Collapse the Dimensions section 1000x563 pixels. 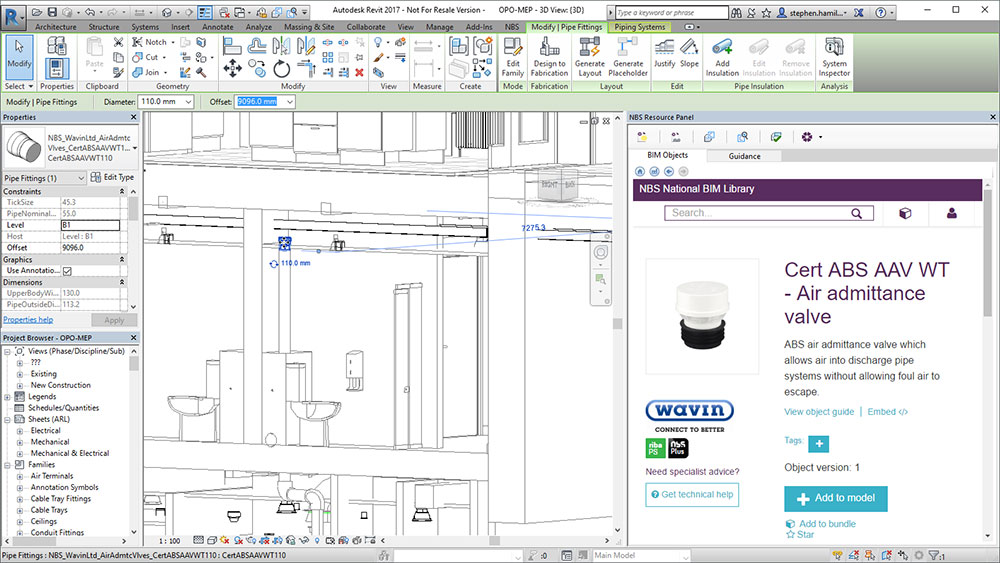[122, 282]
